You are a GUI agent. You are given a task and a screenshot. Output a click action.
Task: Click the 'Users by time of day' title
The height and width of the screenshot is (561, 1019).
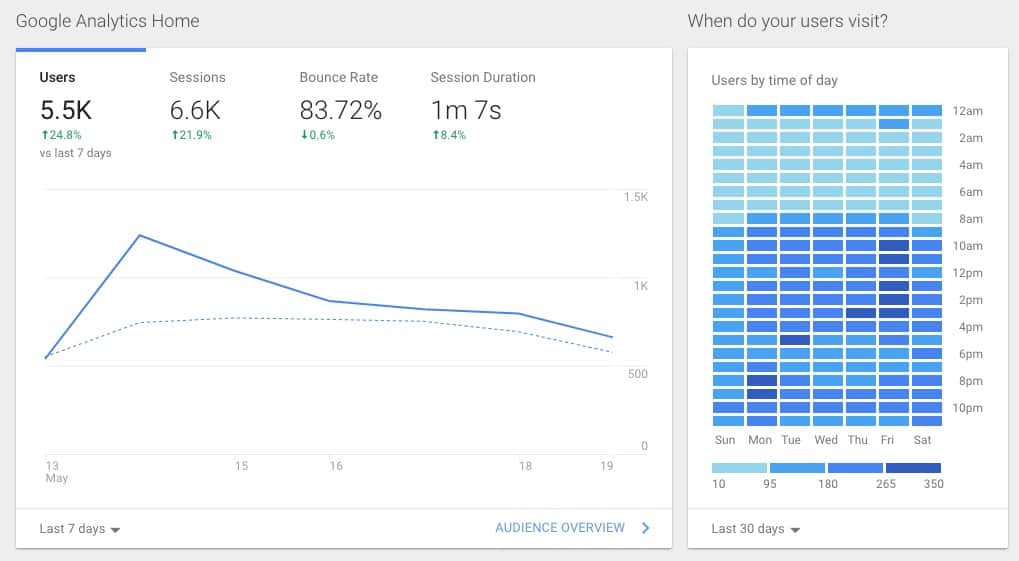[x=774, y=80]
